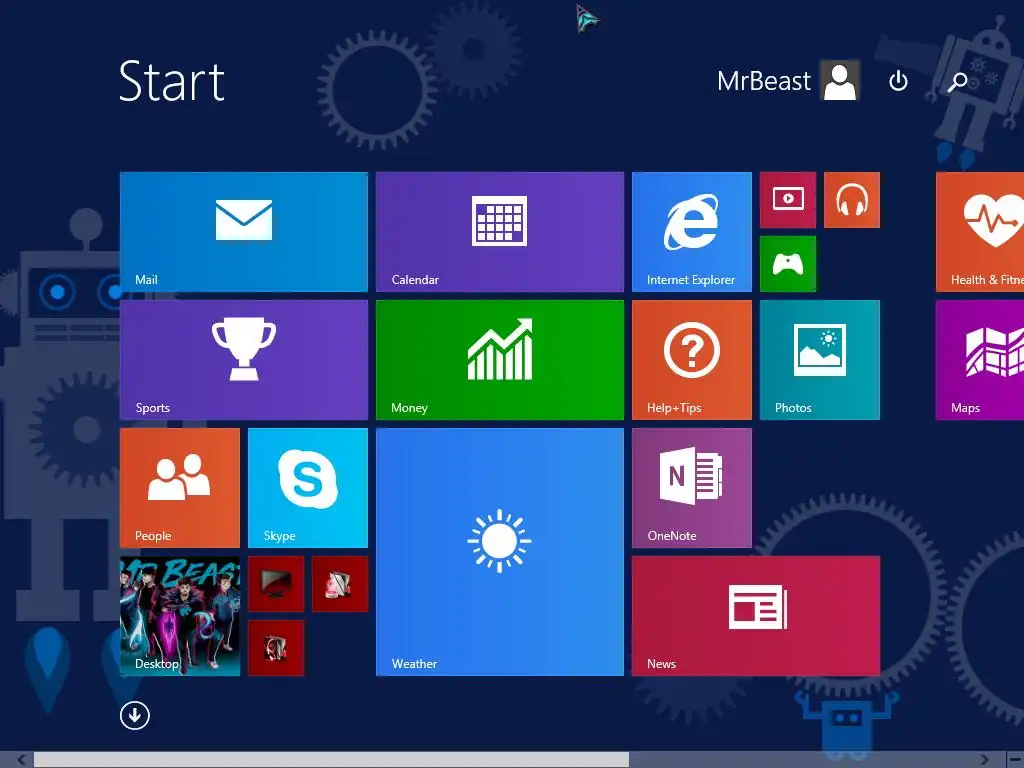Click the scrollbar right arrow
1024x768 pixels.
(985, 760)
